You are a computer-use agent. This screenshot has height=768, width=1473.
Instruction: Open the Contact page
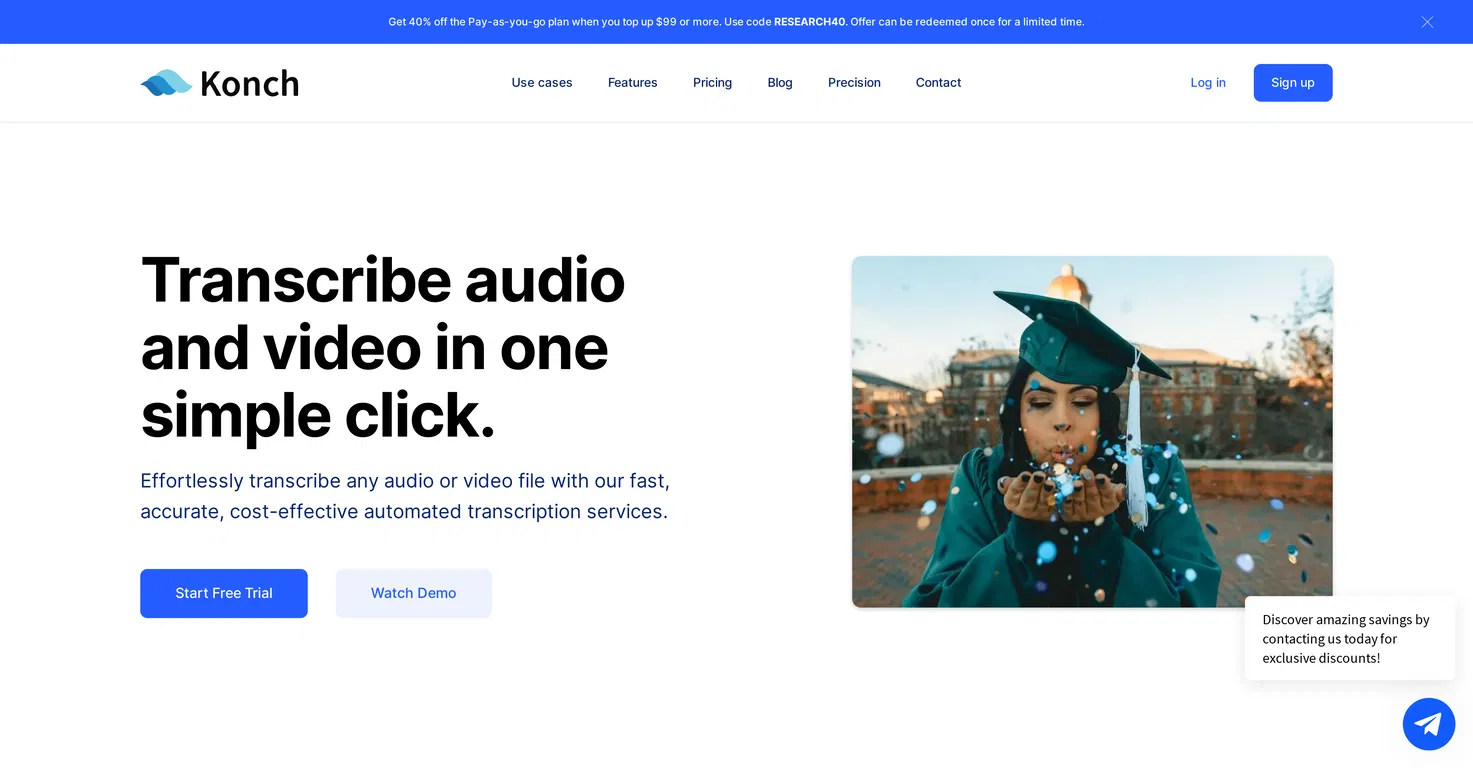pos(938,83)
